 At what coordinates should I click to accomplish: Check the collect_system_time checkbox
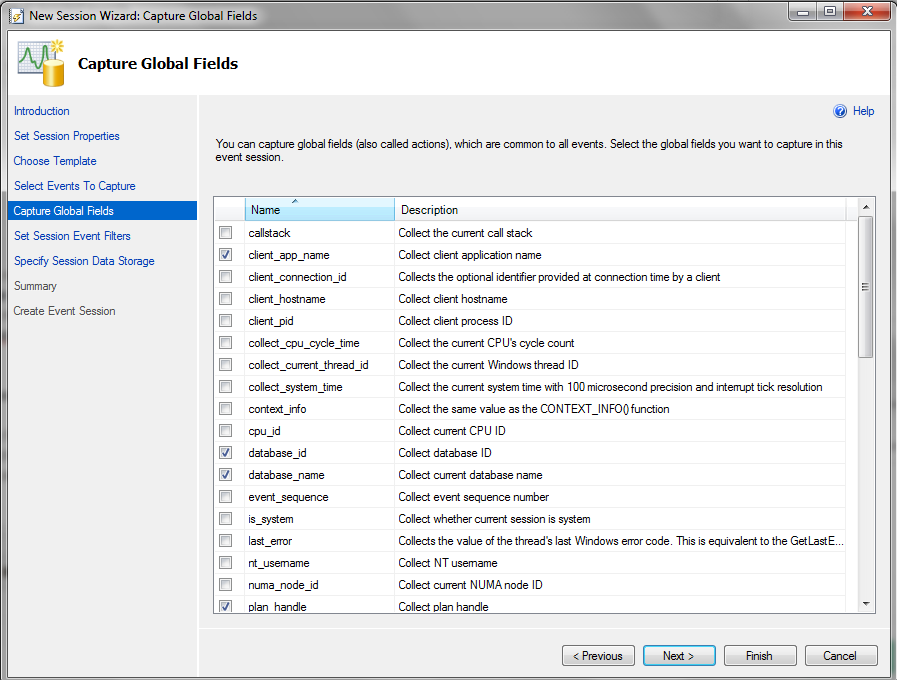(226, 387)
